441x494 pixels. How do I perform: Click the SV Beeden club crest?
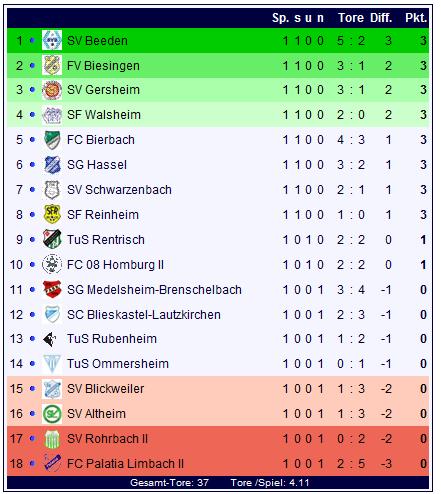[52, 40]
